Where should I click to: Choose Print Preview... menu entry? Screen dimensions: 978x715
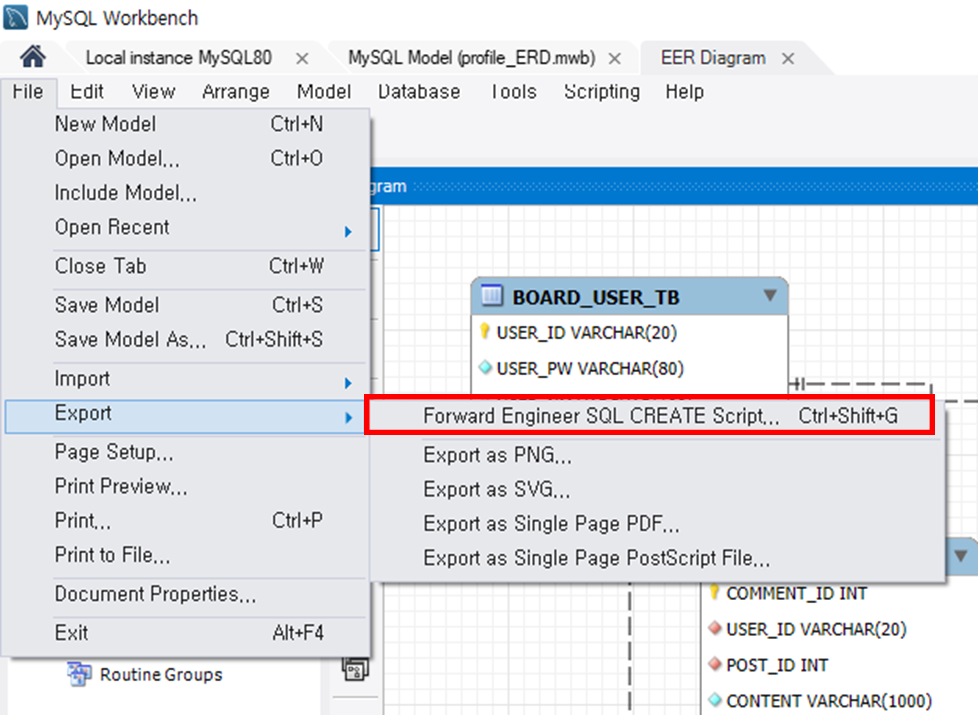[186, 487]
